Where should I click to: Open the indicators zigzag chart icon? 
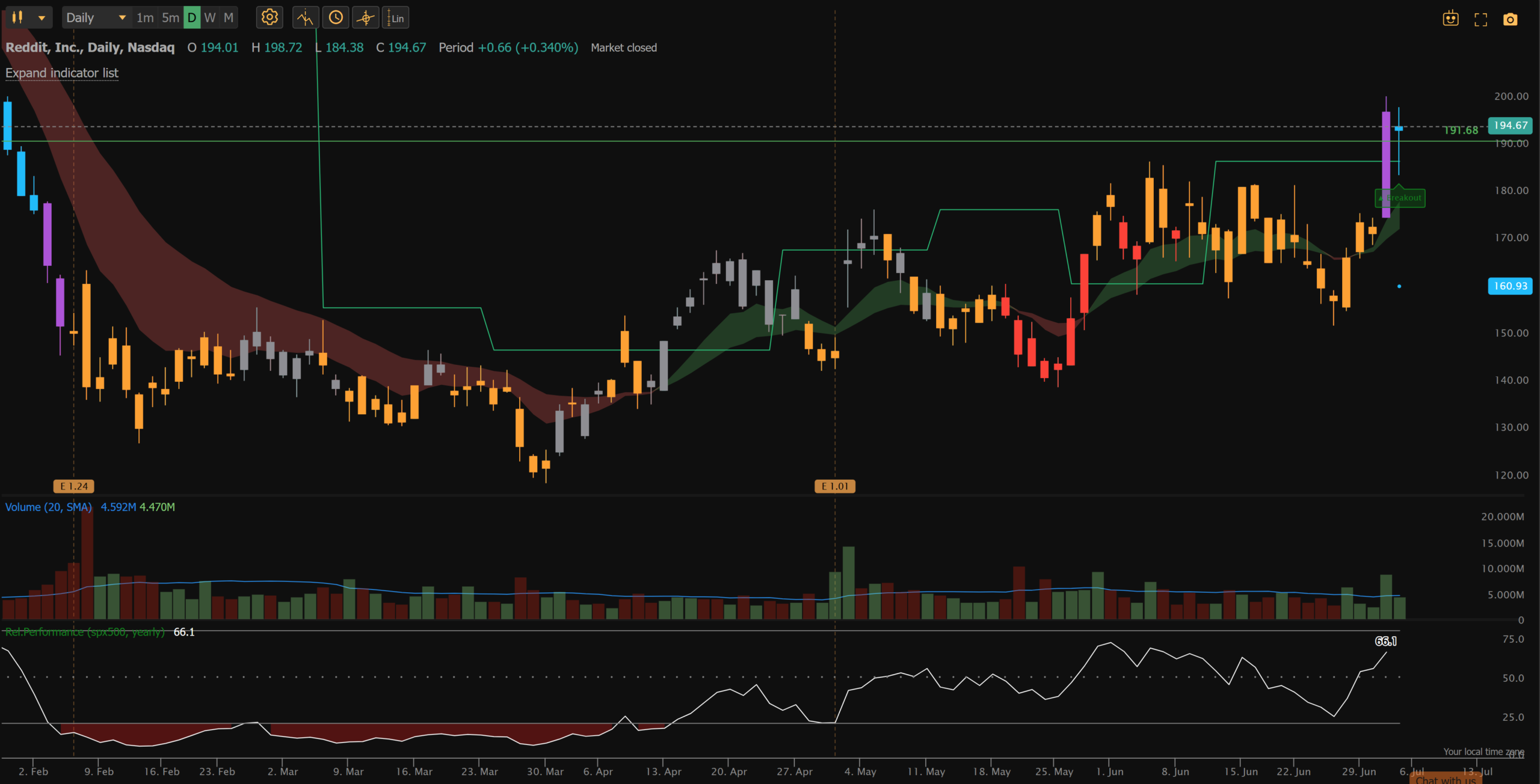(x=306, y=18)
